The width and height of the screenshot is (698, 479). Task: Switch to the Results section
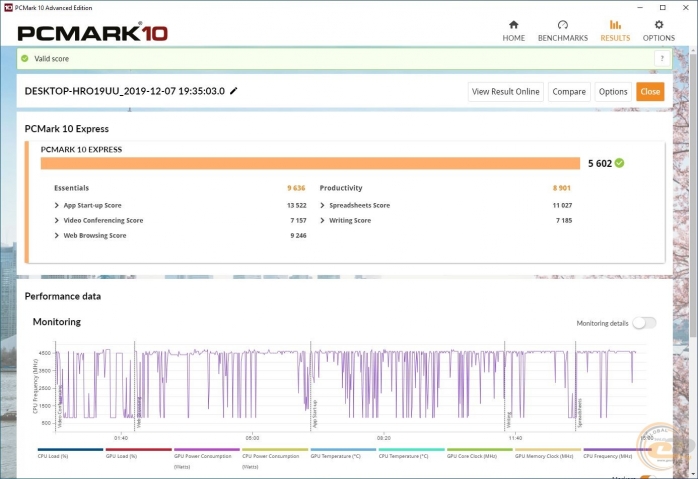[615, 31]
